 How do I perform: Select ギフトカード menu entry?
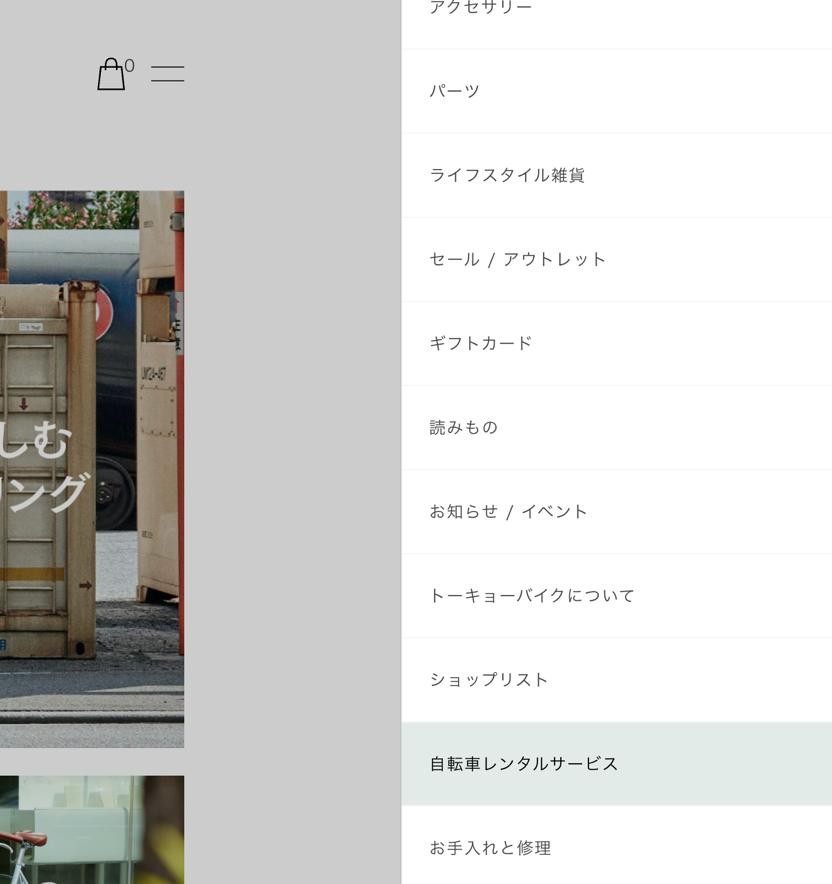pyautogui.click(x=481, y=343)
